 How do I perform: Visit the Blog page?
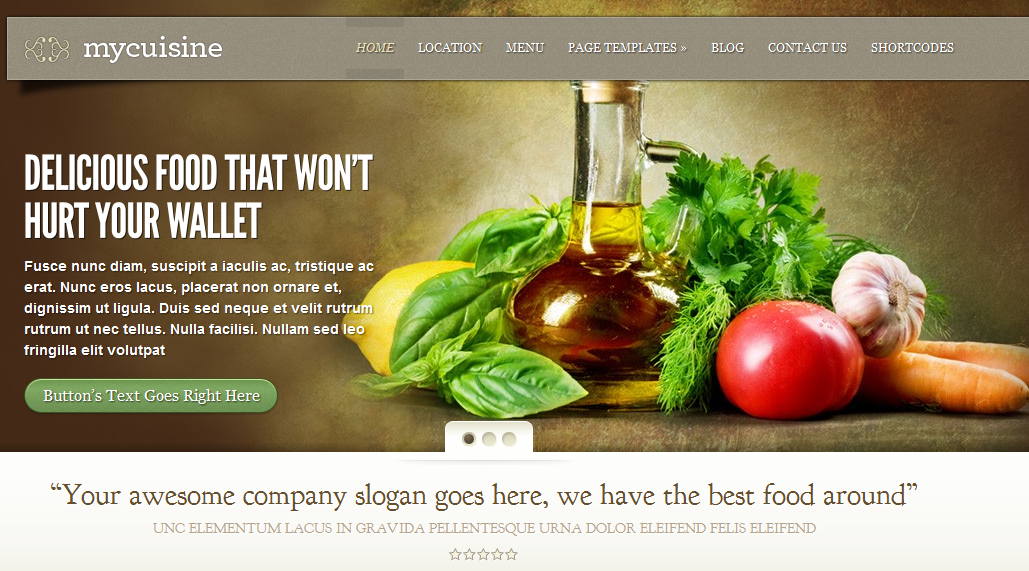728,48
